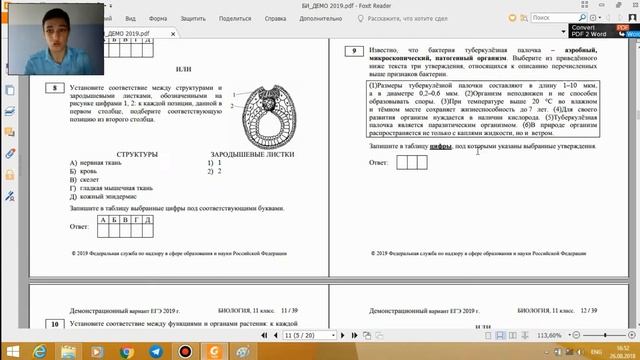Image resolution: width=640 pixels, height=360 pixels.
Task: Go to previous page
Action: (x=276, y=335)
